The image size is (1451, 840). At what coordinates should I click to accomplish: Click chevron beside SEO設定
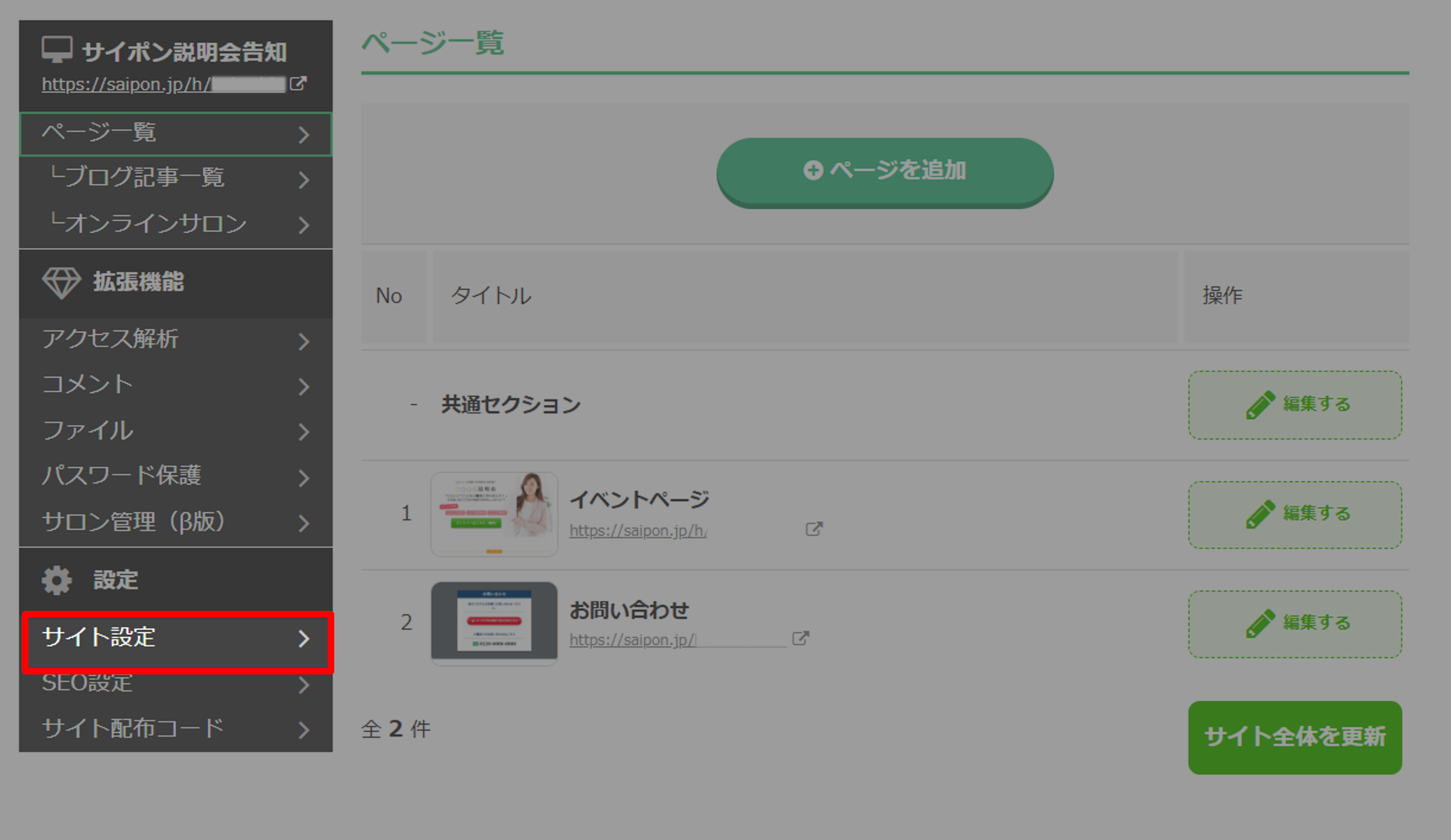pyautogui.click(x=304, y=685)
